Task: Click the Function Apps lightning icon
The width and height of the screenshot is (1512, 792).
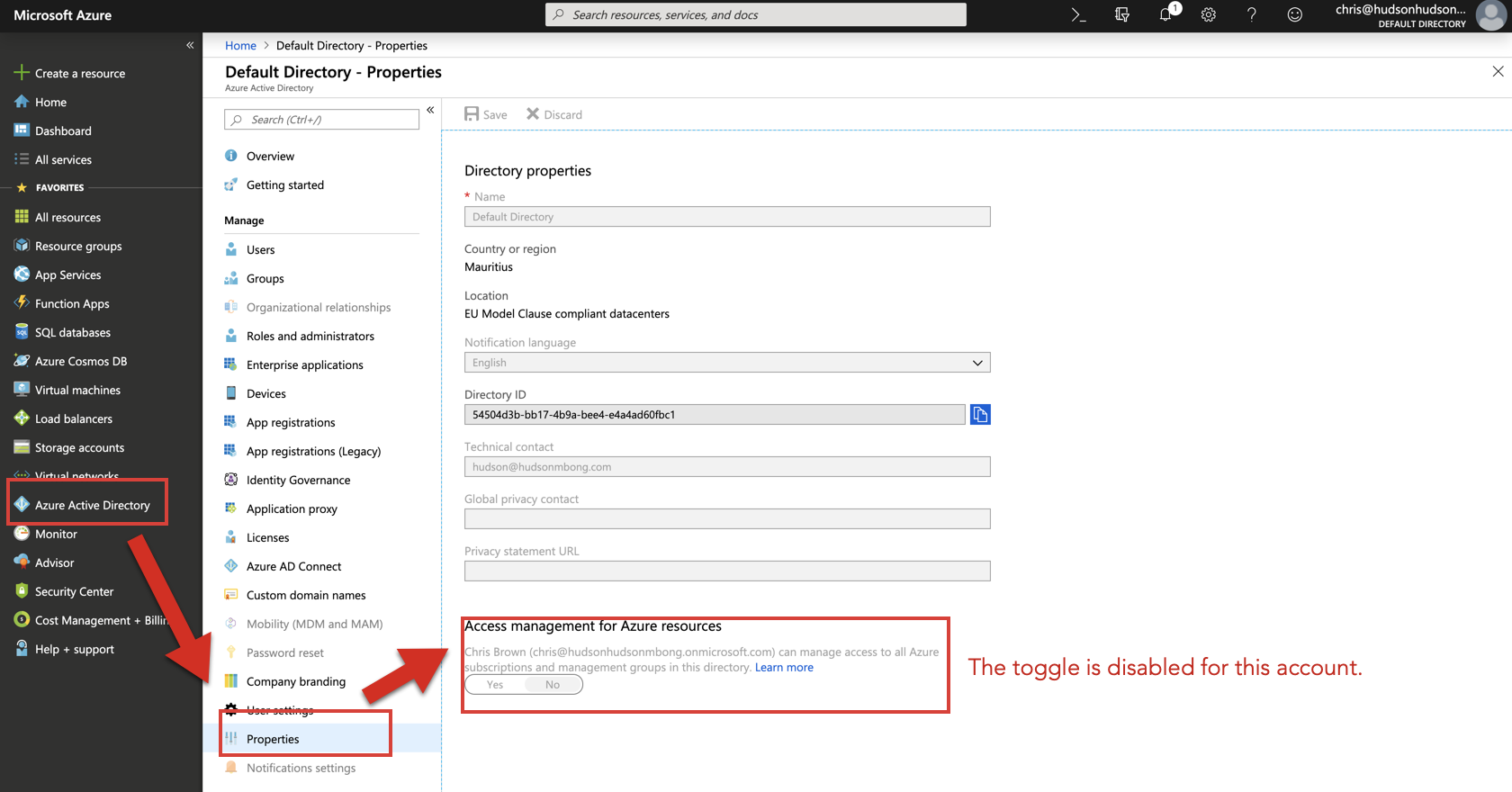Action: tap(22, 303)
